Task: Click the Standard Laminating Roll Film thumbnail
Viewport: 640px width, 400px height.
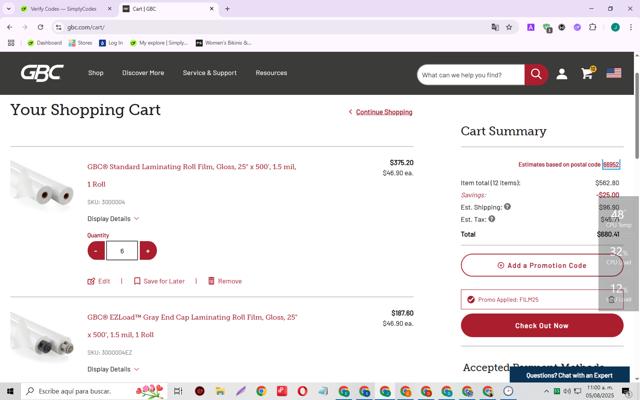Action: pyautogui.click(x=42, y=184)
